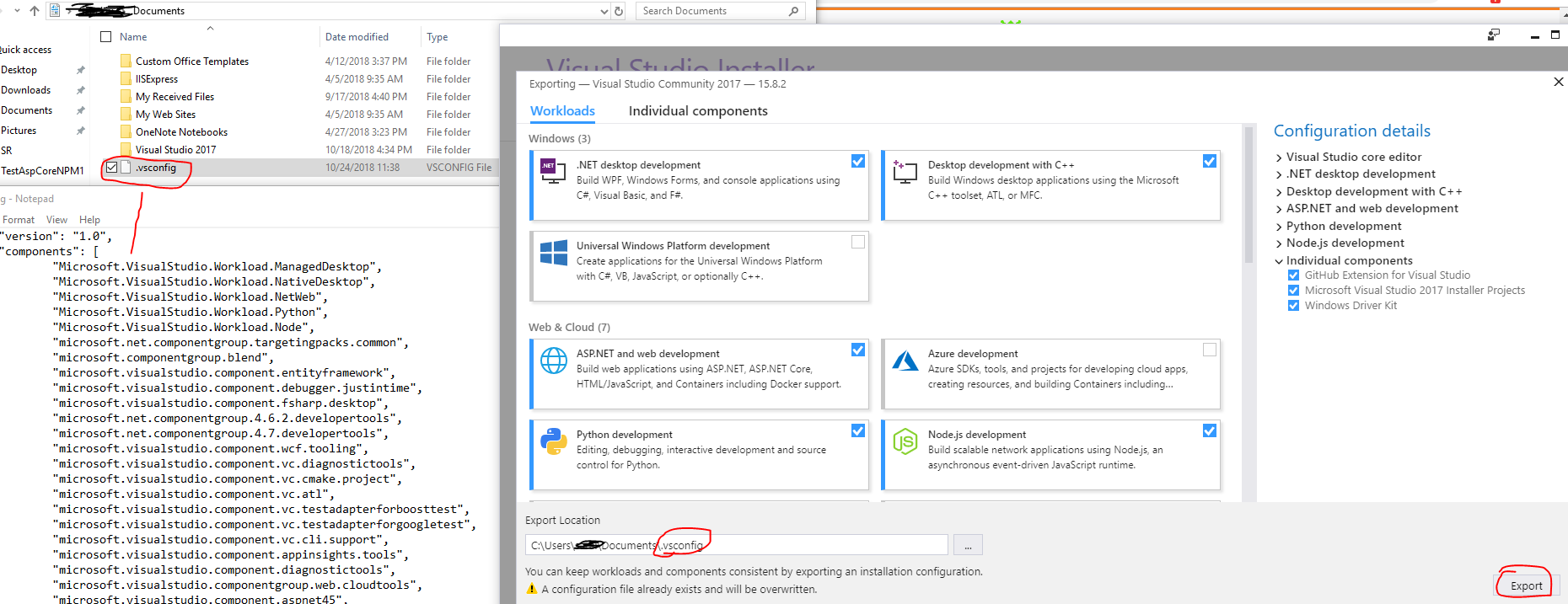Switch to the Workloads tab

click(x=562, y=111)
